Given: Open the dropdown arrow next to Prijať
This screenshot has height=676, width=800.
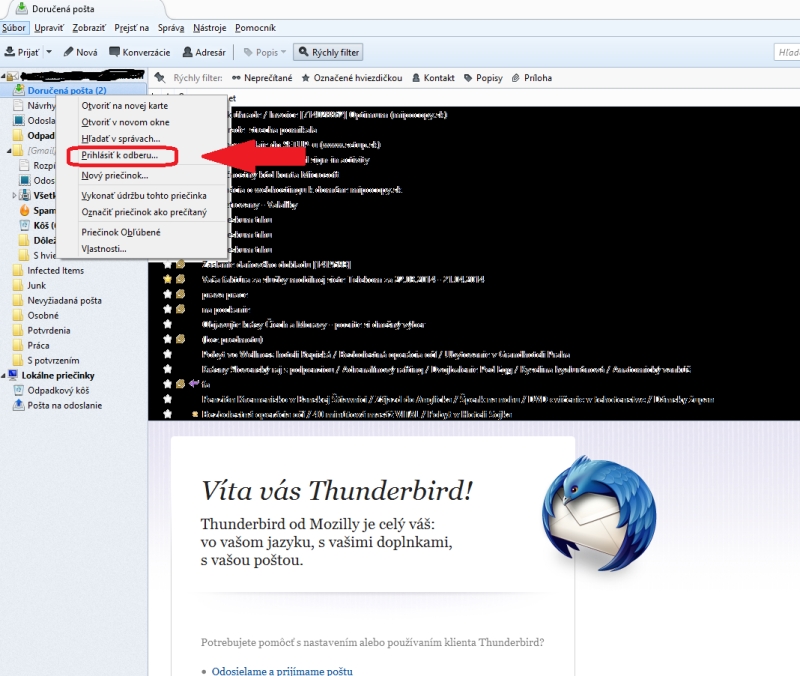Looking at the screenshot, I should [49, 52].
